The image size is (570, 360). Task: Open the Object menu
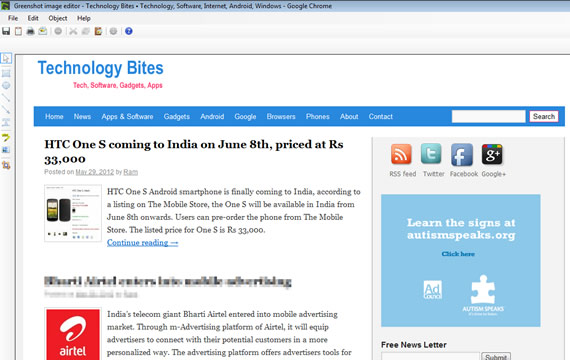point(58,18)
